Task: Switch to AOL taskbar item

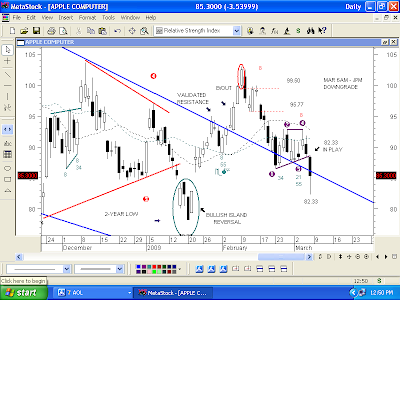Action: pyautogui.click(x=94, y=293)
